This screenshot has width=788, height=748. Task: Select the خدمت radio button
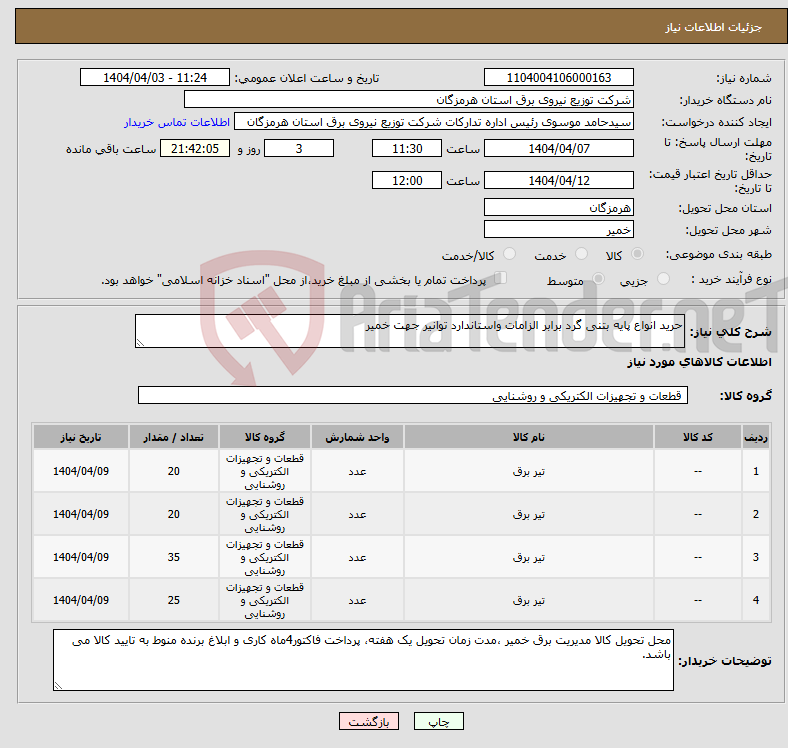581,254
